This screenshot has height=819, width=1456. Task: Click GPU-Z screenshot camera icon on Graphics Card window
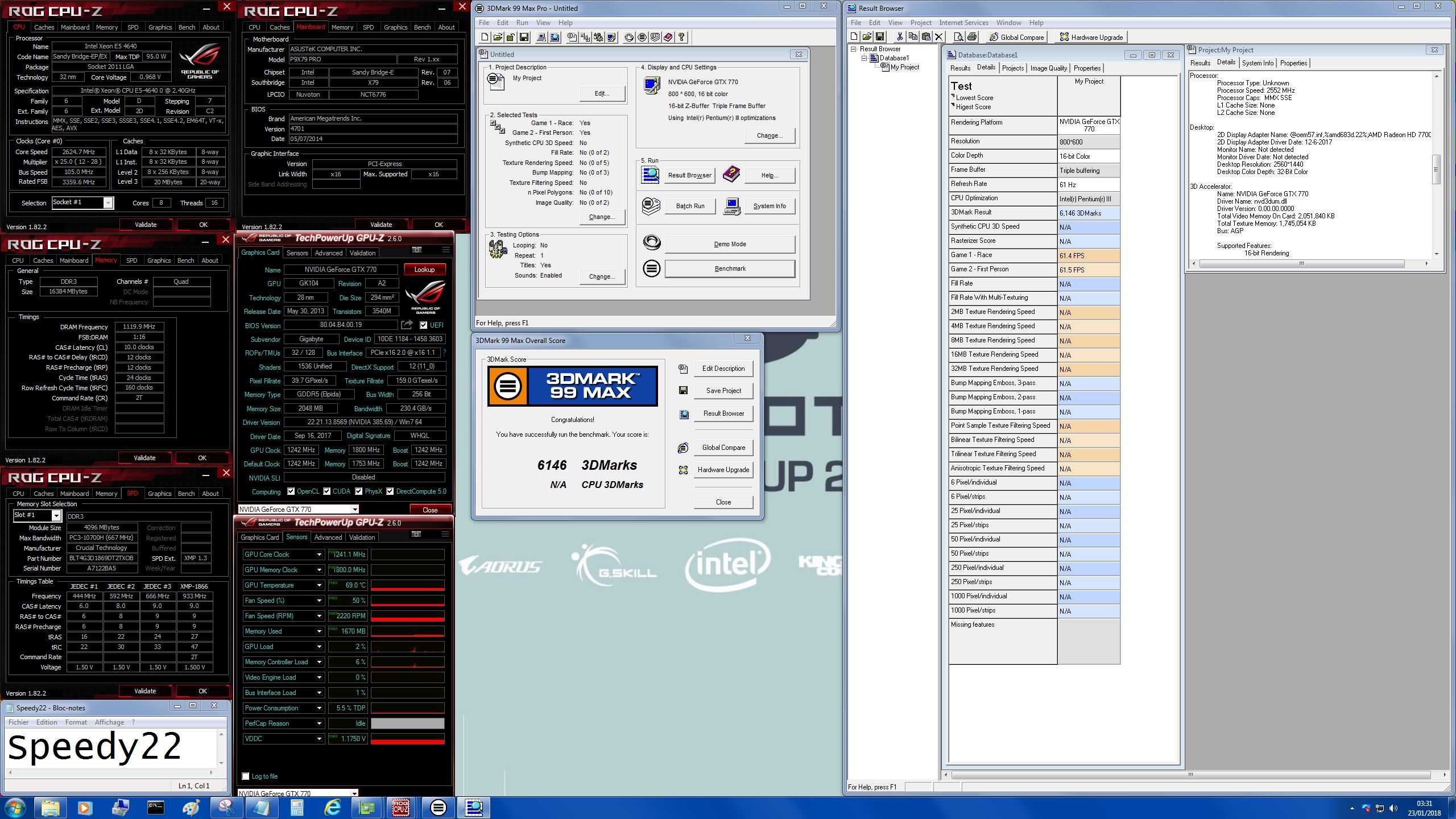[x=417, y=250]
